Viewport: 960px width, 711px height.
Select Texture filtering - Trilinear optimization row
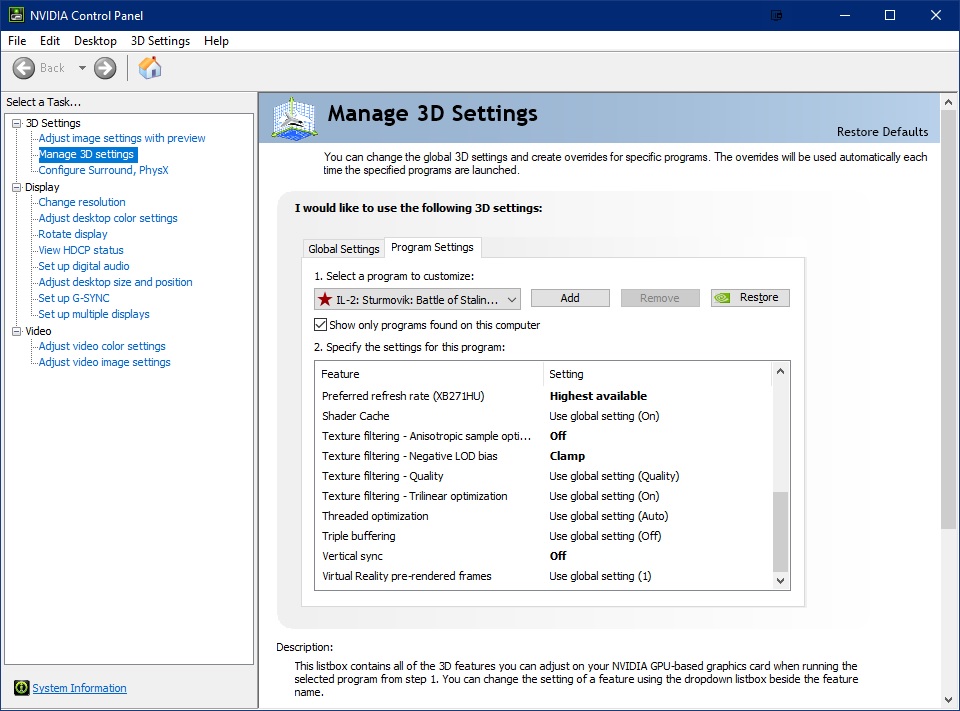[544, 496]
